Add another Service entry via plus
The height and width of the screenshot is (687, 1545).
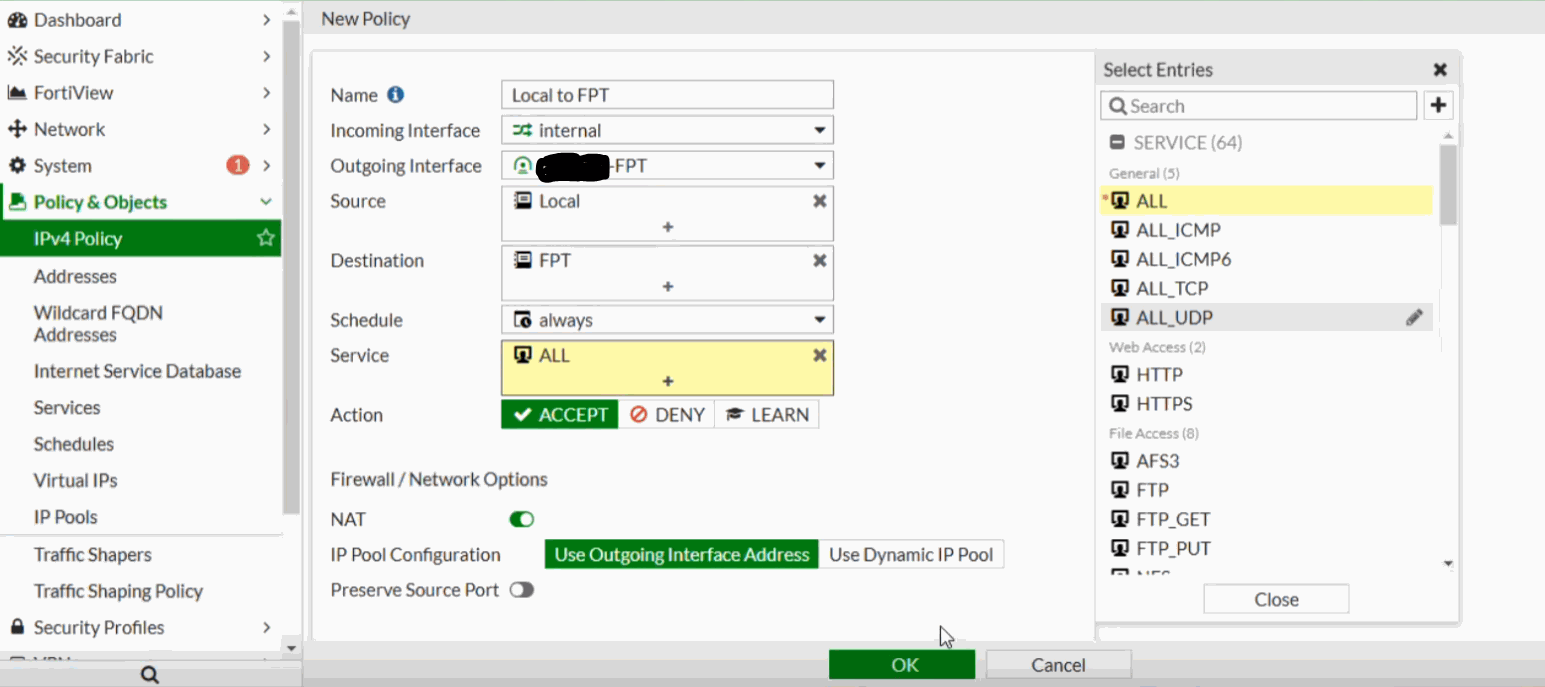pos(667,381)
